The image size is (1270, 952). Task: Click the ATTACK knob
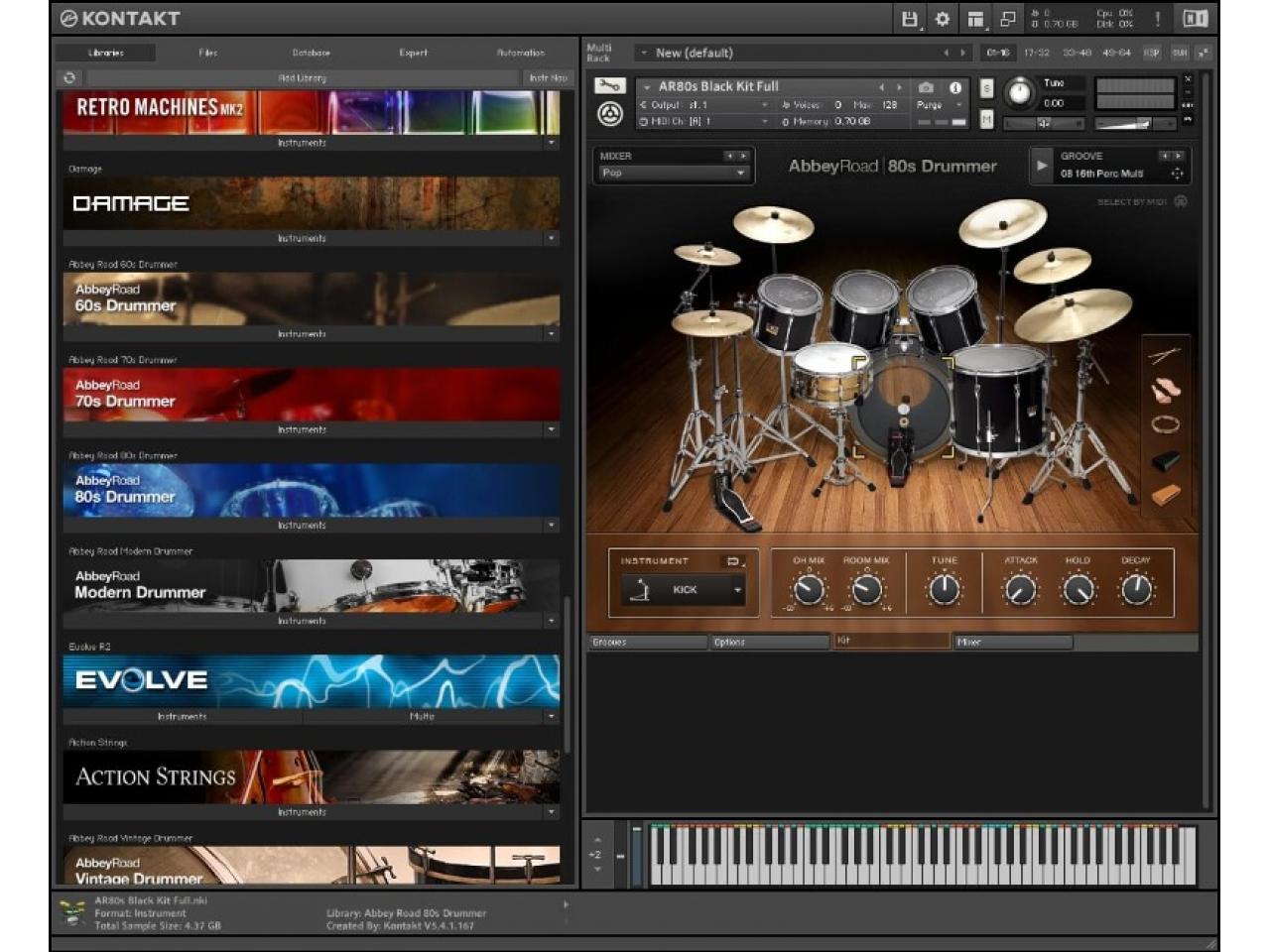1021,590
